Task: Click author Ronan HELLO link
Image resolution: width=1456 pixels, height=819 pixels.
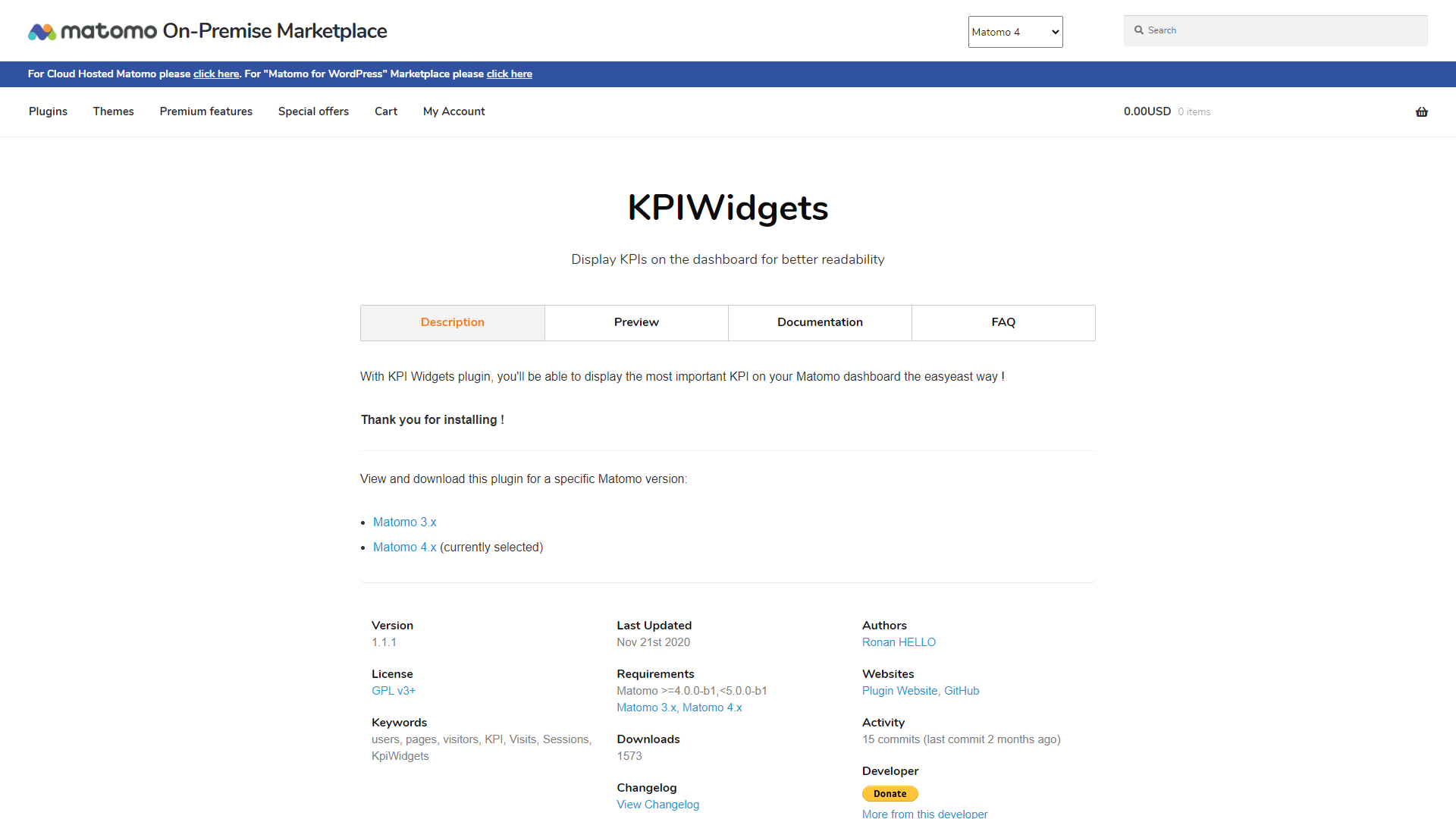Action: tap(898, 642)
